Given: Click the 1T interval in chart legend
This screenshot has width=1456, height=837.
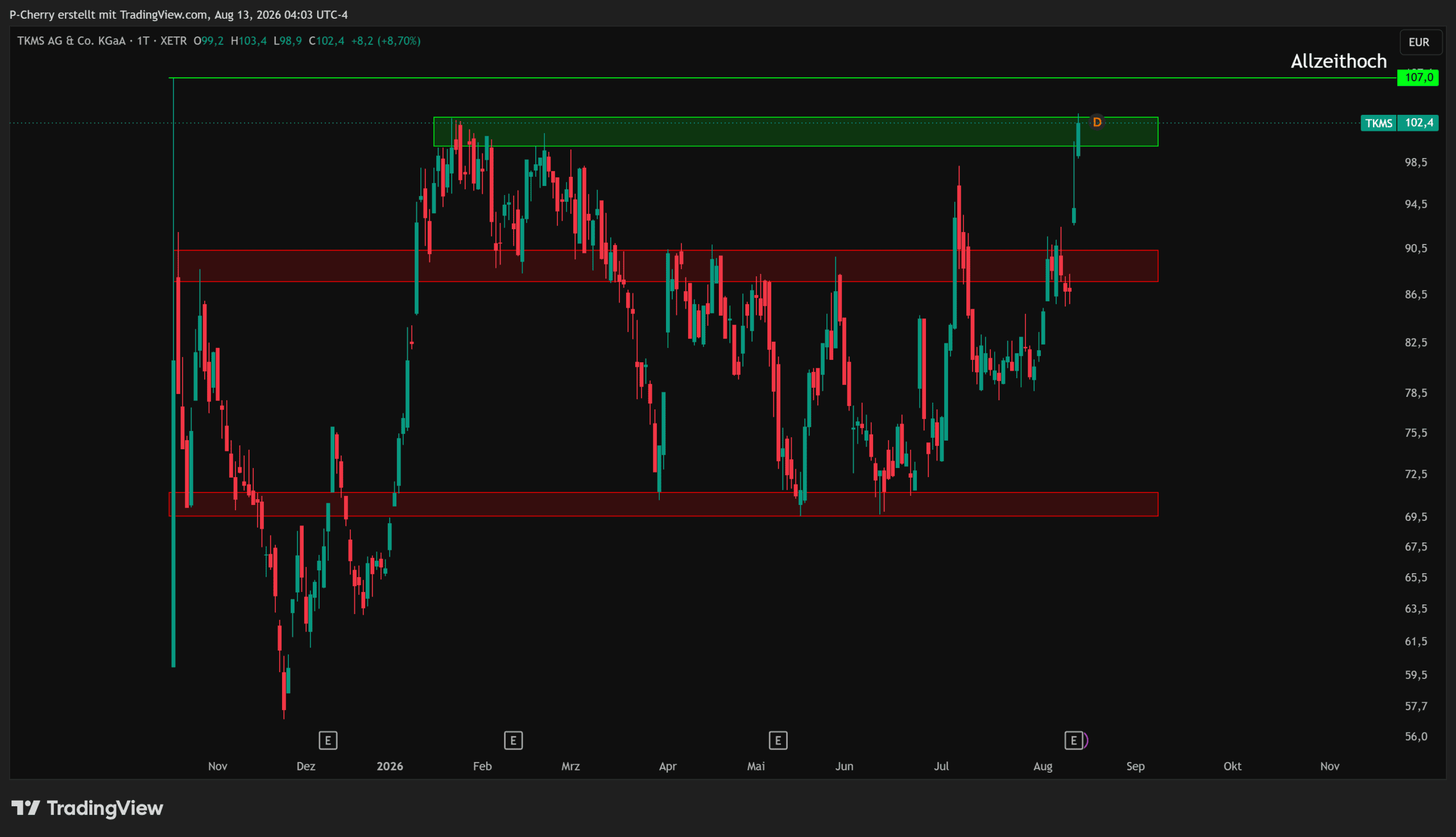Looking at the screenshot, I should tap(143, 41).
